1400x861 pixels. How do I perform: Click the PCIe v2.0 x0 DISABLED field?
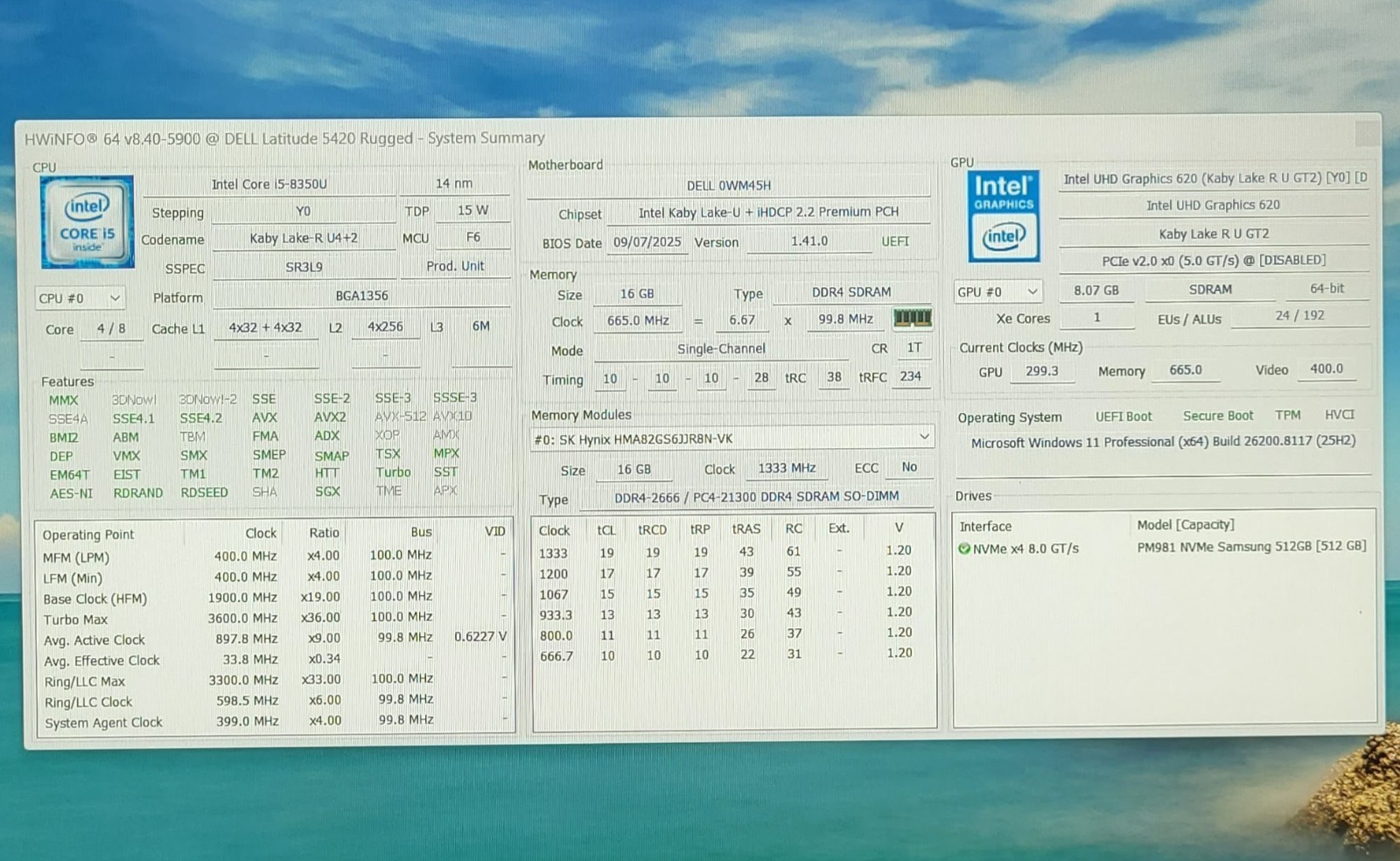click(1214, 261)
